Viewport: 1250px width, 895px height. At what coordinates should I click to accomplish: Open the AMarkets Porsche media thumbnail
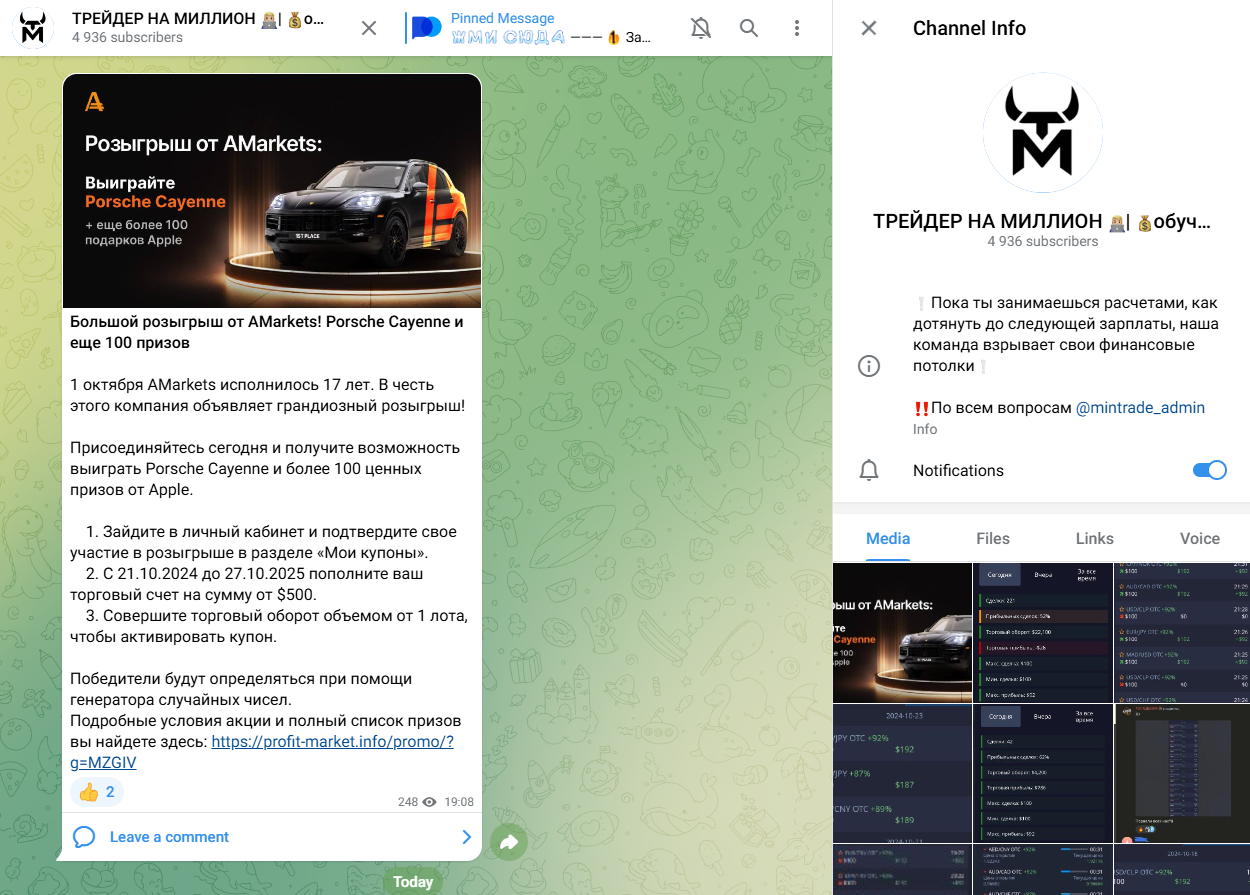(x=902, y=632)
